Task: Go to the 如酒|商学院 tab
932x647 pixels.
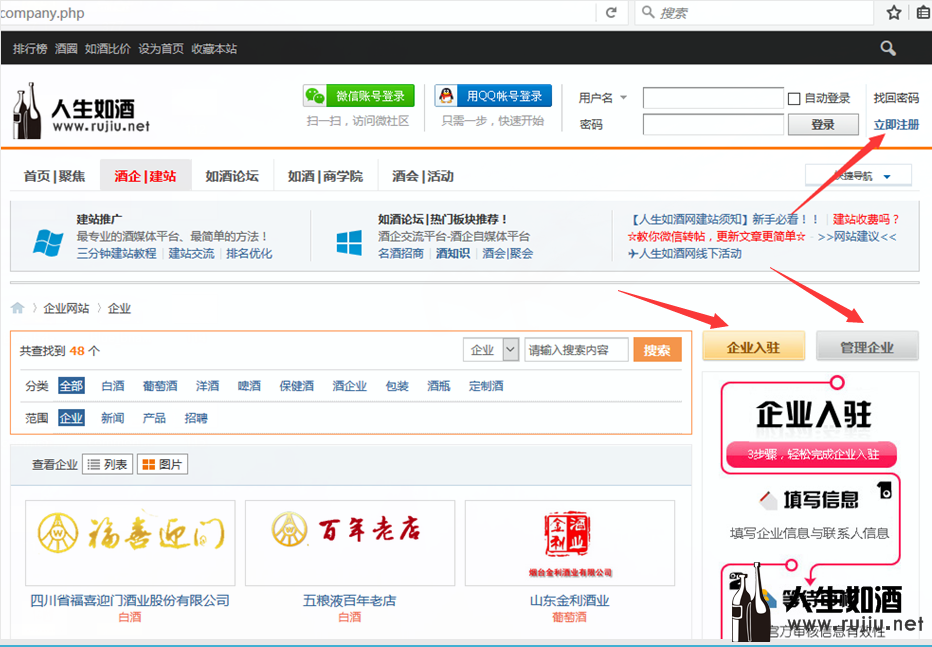Action: (x=325, y=176)
